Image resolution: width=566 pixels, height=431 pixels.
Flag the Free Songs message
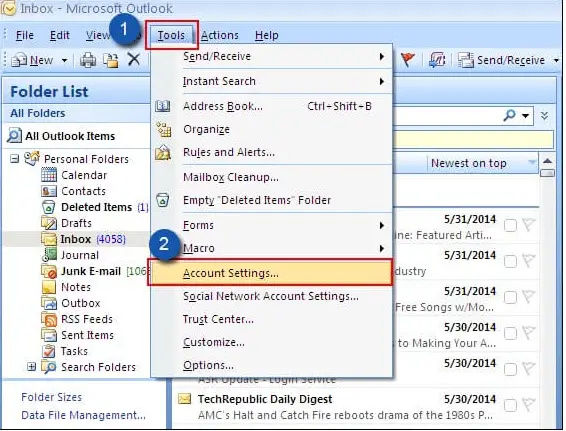(x=529, y=297)
